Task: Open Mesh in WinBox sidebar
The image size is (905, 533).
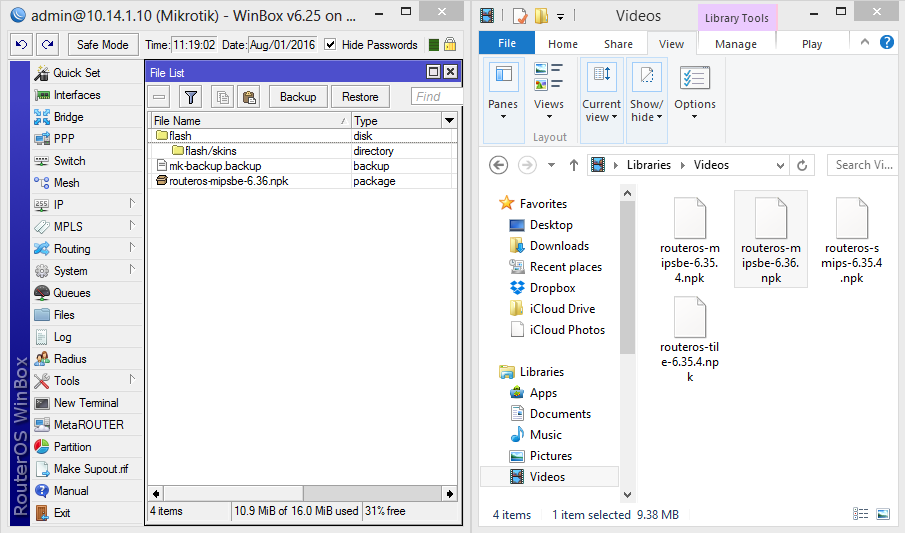Action: click(x=87, y=182)
